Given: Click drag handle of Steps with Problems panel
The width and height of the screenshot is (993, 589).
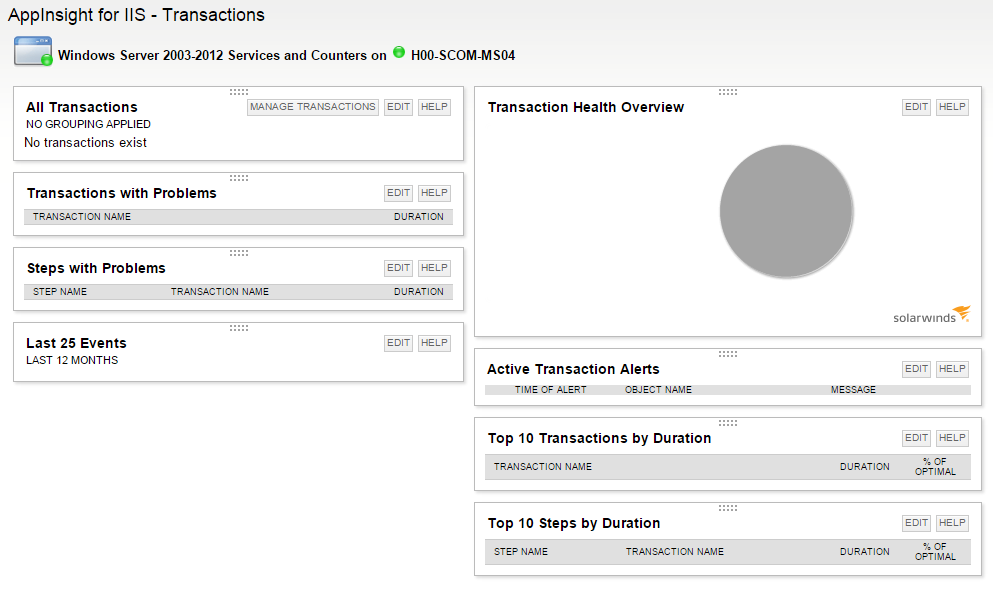Looking at the screenshot, I should tap(239, 253).
